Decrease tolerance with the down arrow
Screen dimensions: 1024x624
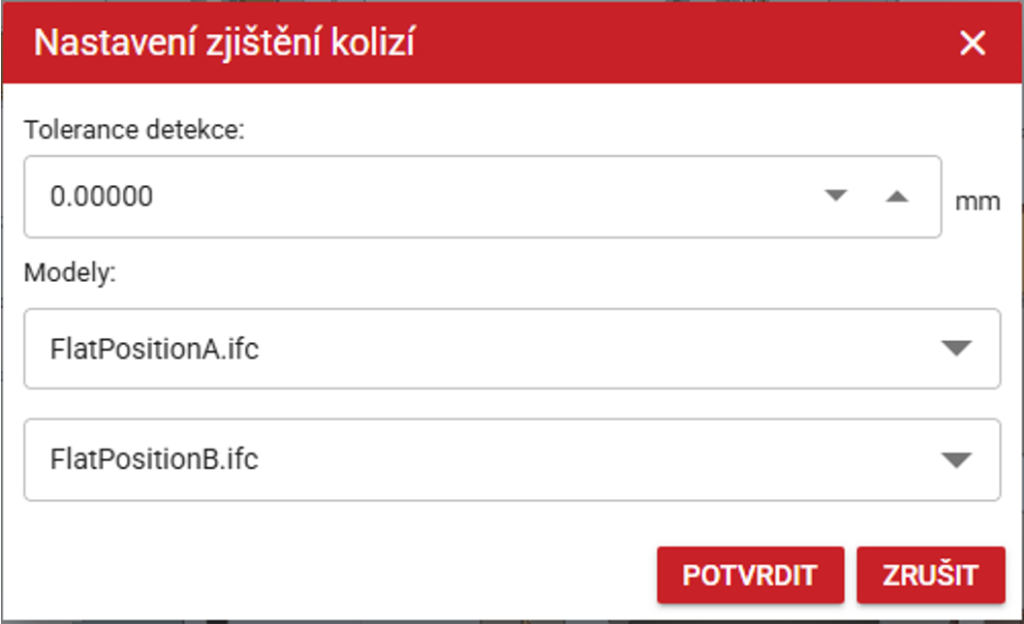(x=836, y=196)
